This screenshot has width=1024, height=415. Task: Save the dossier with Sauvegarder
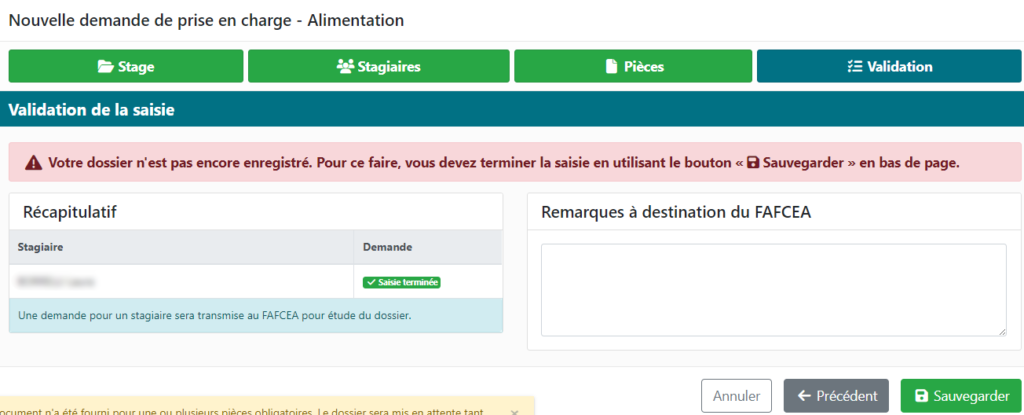(961, 396)
